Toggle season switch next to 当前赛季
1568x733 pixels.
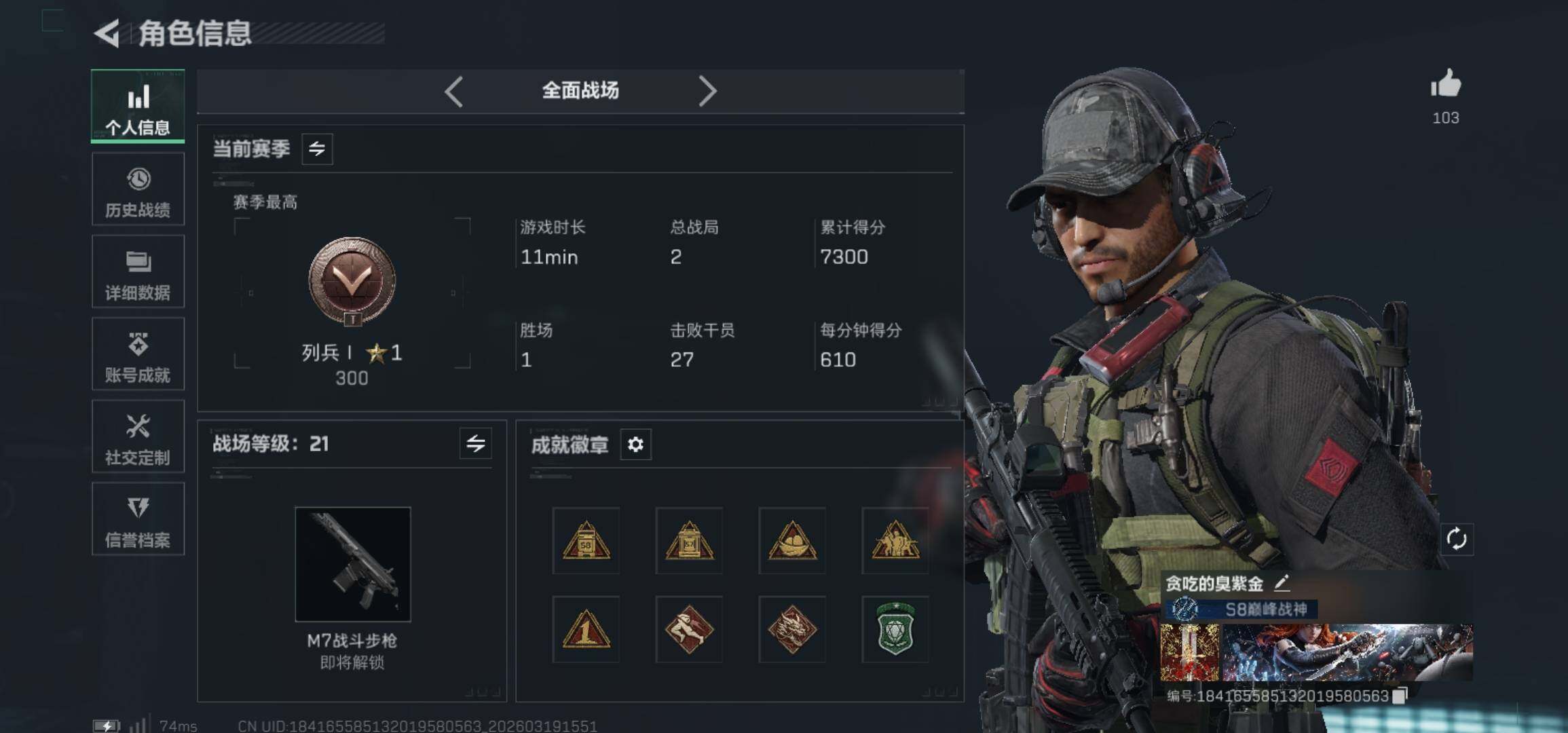[317, 149]
